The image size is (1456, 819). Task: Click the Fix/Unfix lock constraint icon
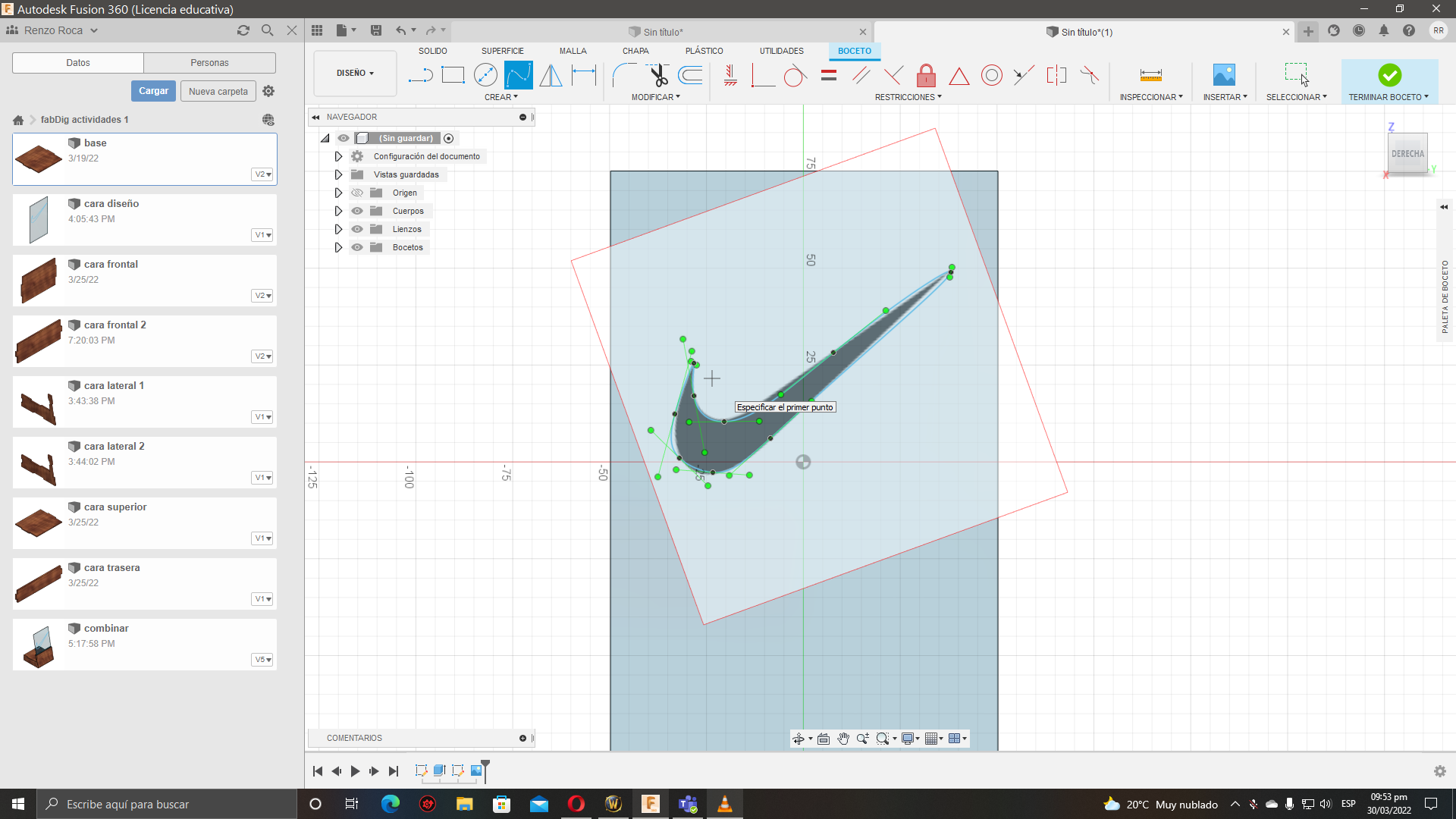[x=926, y=75]
